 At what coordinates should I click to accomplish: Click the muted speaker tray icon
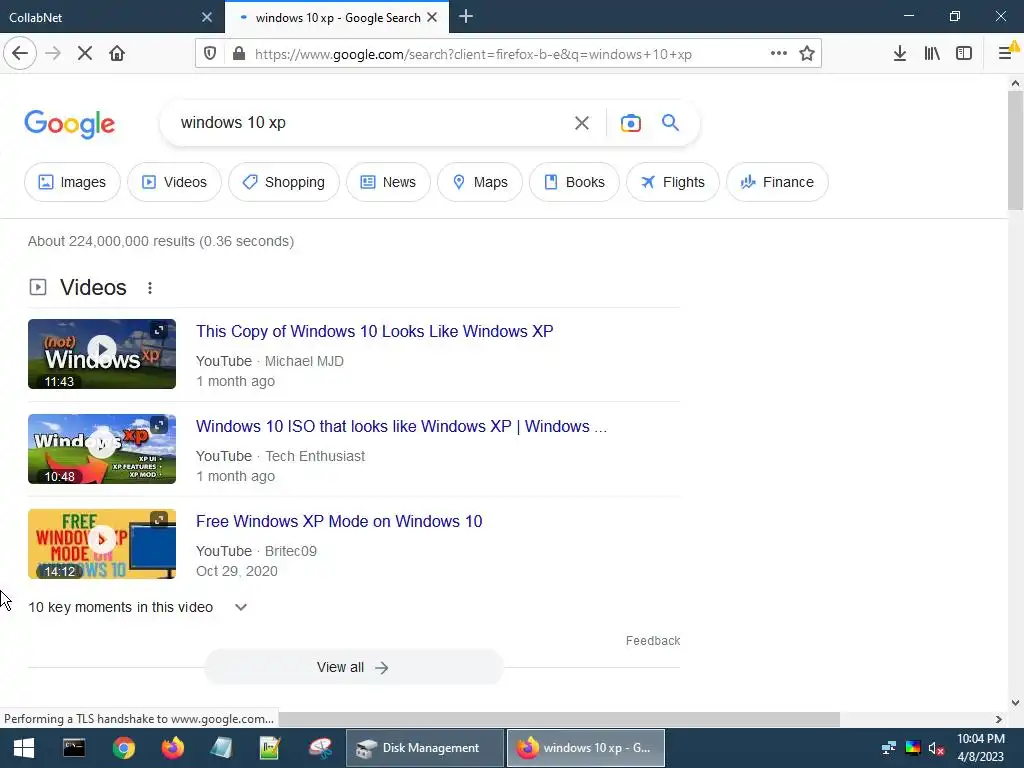pos(936,748)
